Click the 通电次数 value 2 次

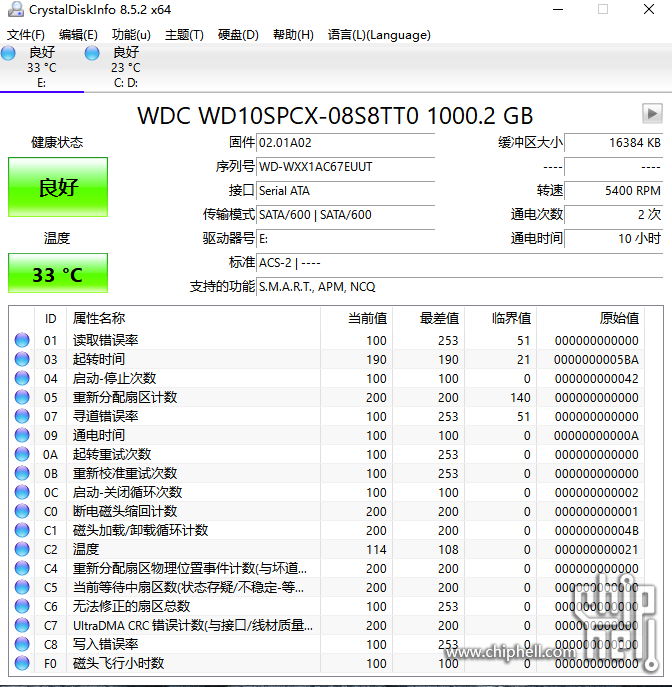(x=614, y=215)
